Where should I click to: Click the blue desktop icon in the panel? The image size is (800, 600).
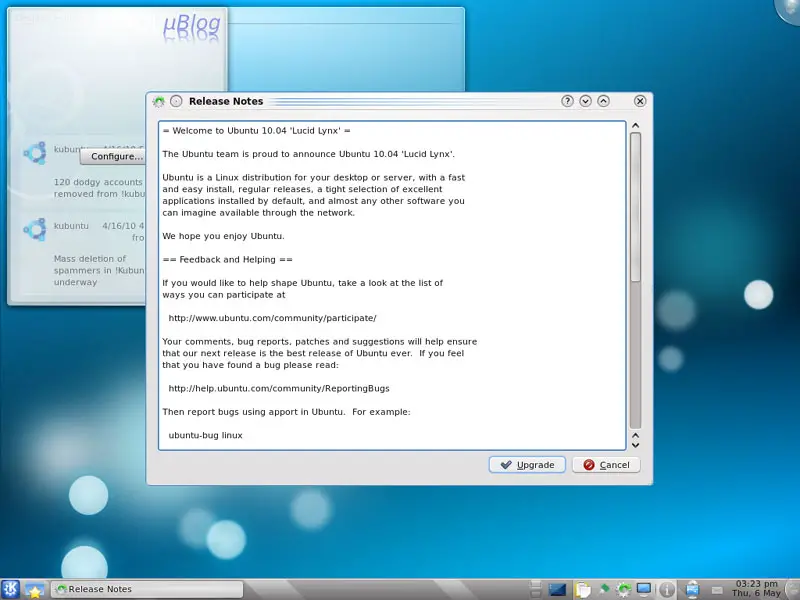click(558, 590)
